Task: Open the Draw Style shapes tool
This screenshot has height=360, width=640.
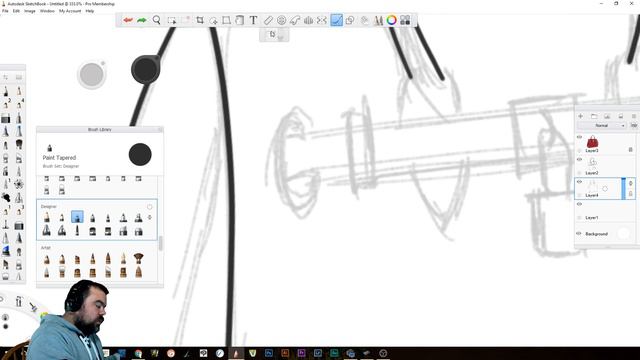Action: [350, 20]
